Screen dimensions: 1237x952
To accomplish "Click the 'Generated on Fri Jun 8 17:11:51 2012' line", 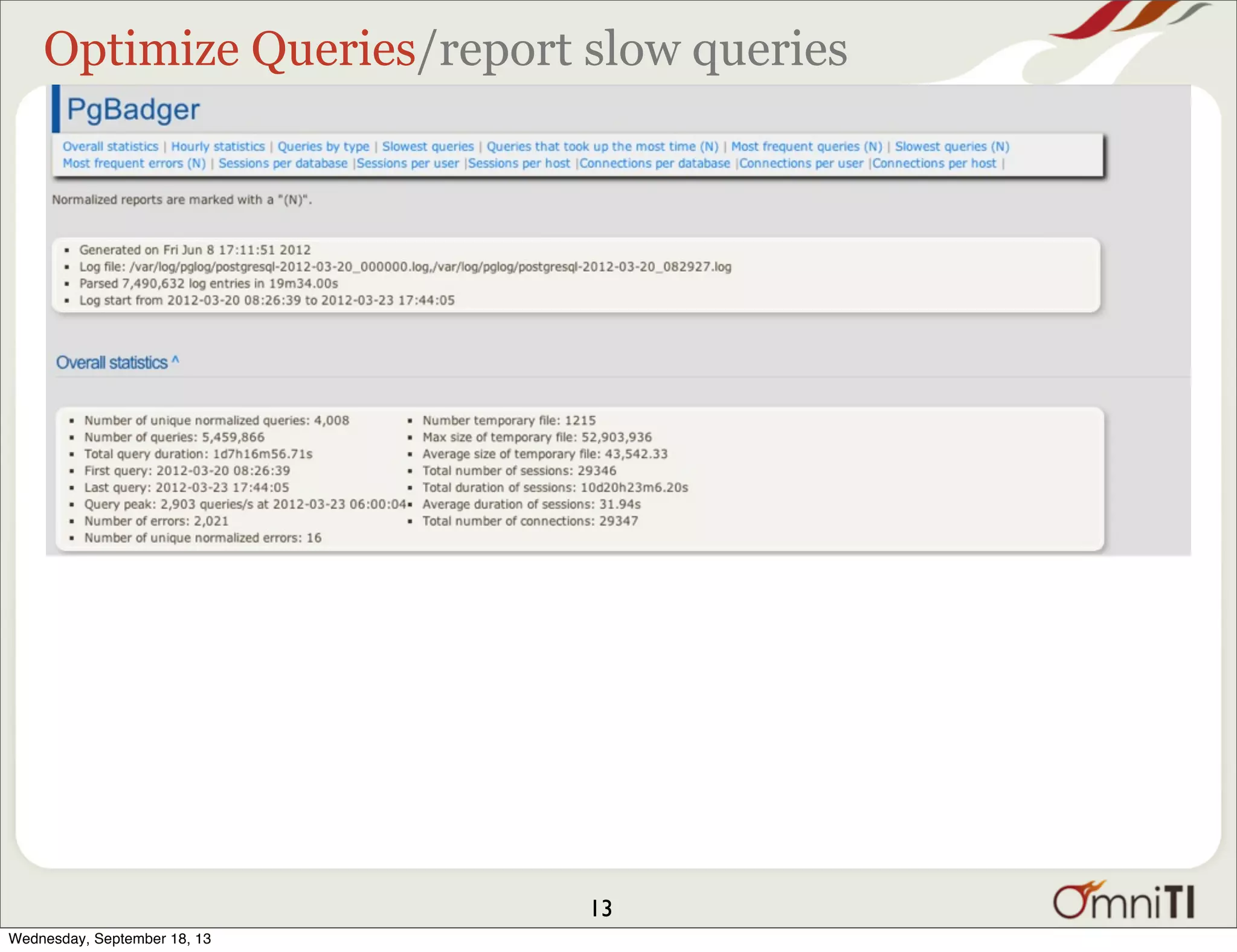I will point(195,250).
